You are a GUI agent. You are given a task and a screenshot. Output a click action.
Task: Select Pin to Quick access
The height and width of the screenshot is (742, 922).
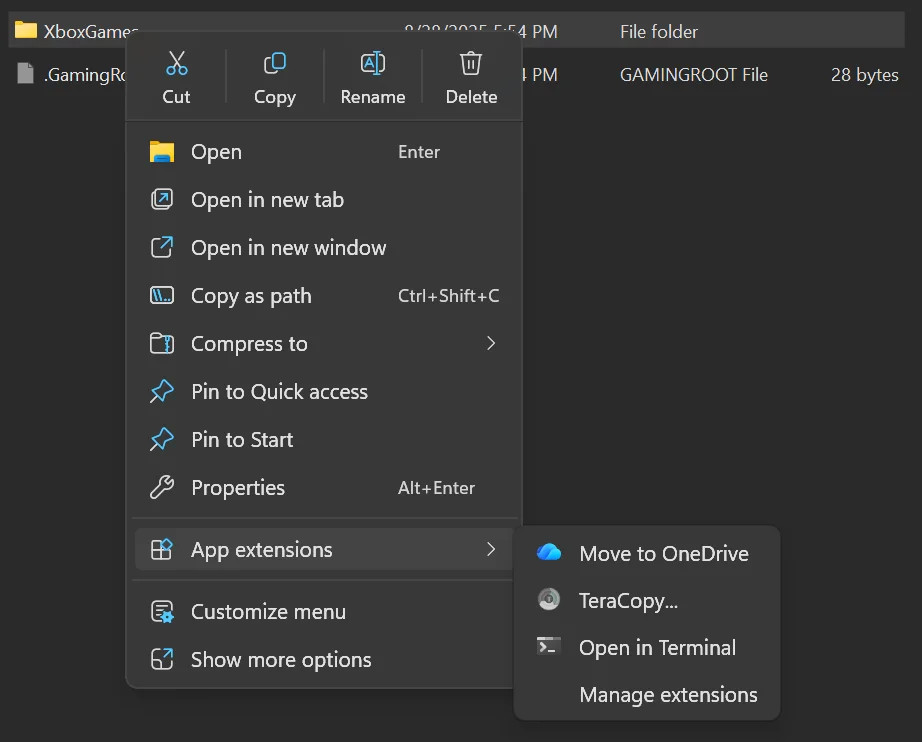coord(324,392)
